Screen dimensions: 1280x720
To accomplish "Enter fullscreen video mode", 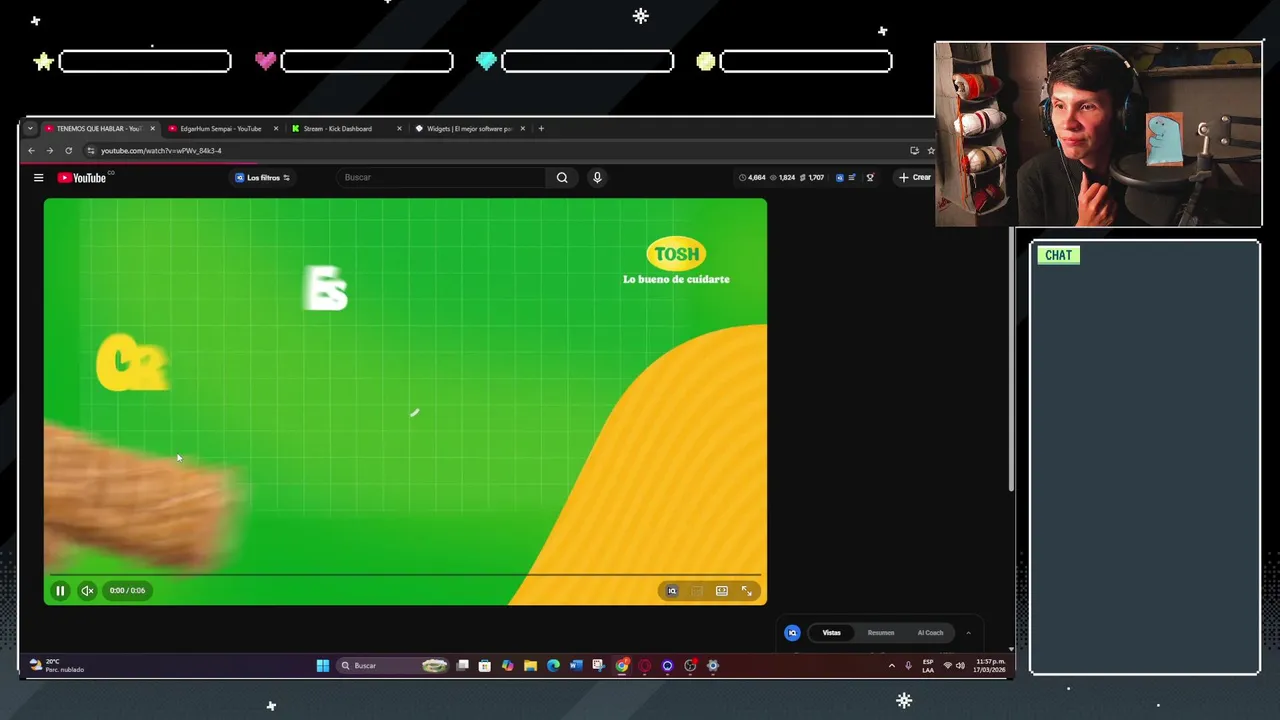I will click(747, 591).
